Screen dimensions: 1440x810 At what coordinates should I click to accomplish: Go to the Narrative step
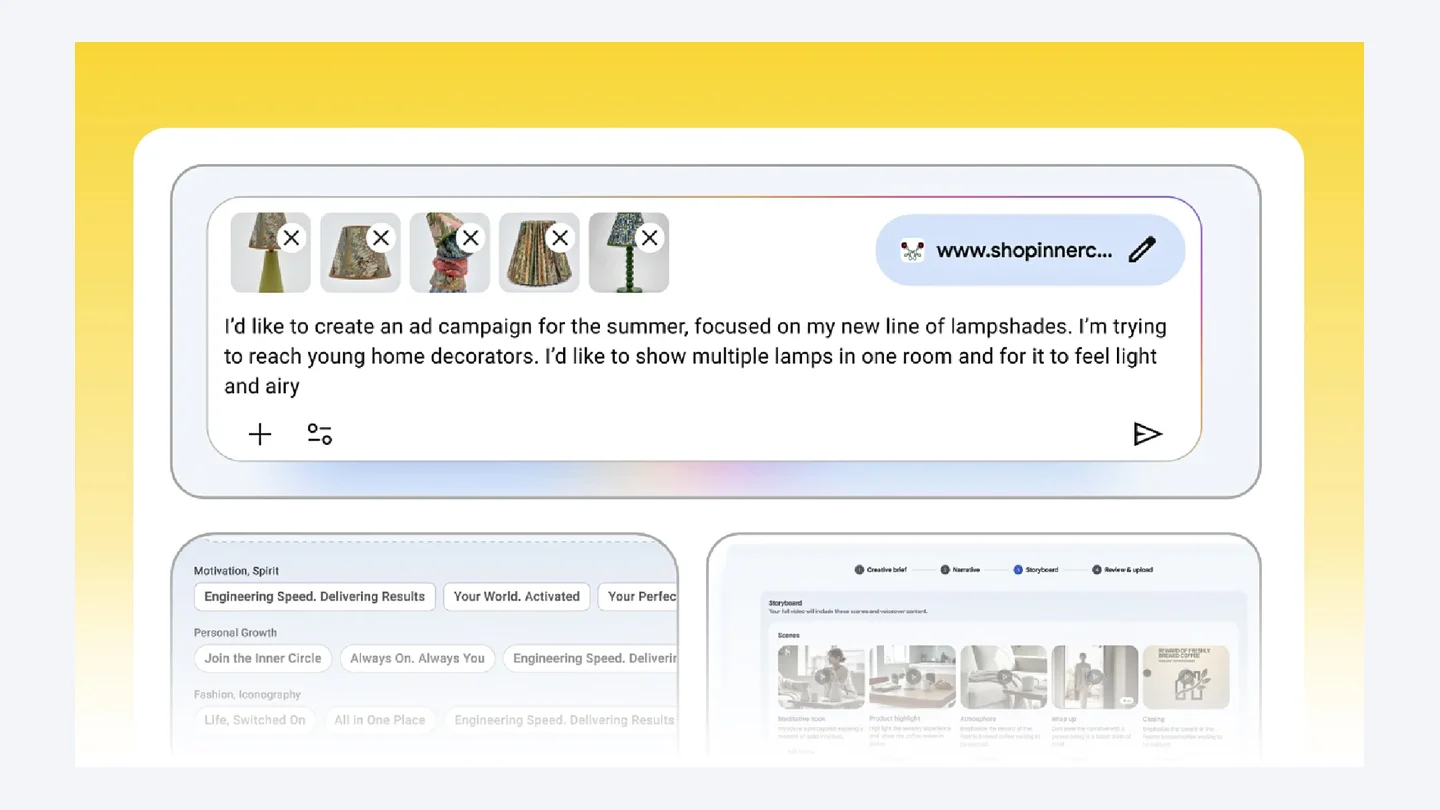click(x=960, y=570)
